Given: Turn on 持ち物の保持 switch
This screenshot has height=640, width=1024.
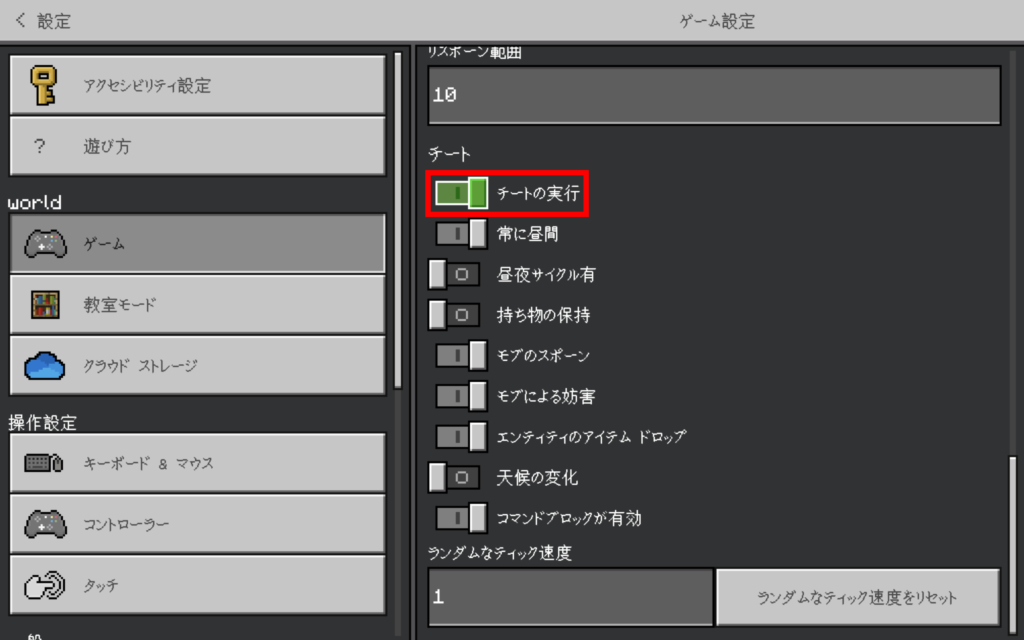Looking at the screenshot, I should pyautogui.click(x=455, y=315).
